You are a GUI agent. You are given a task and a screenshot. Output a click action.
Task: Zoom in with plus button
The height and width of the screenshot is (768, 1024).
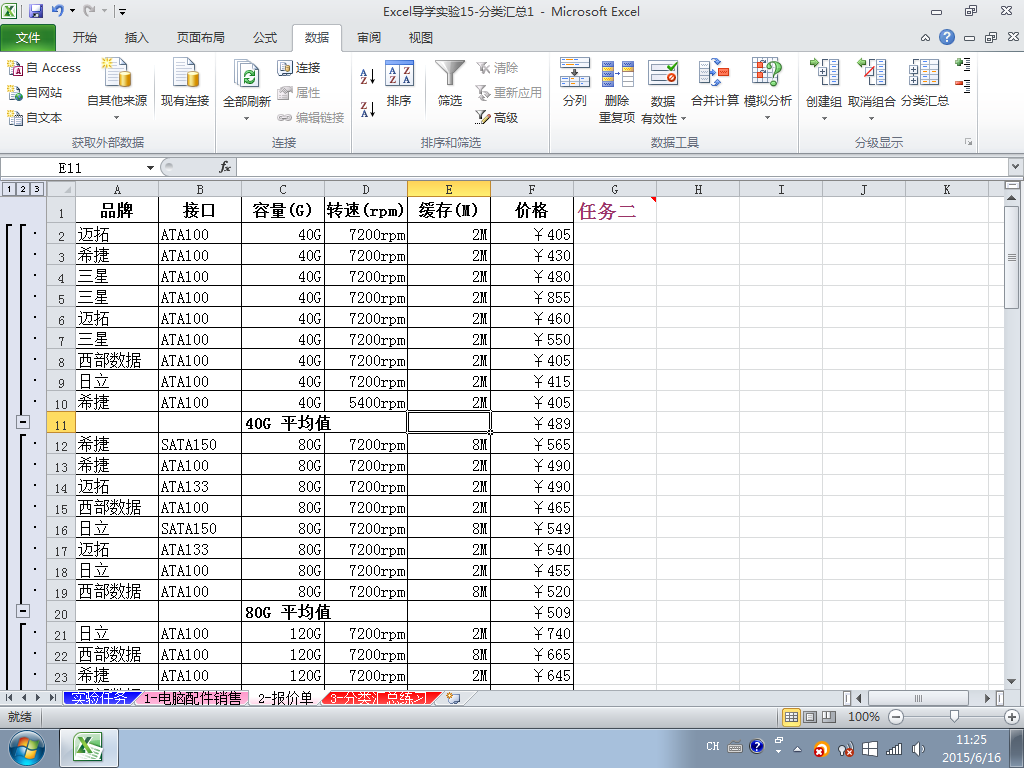1012,717
